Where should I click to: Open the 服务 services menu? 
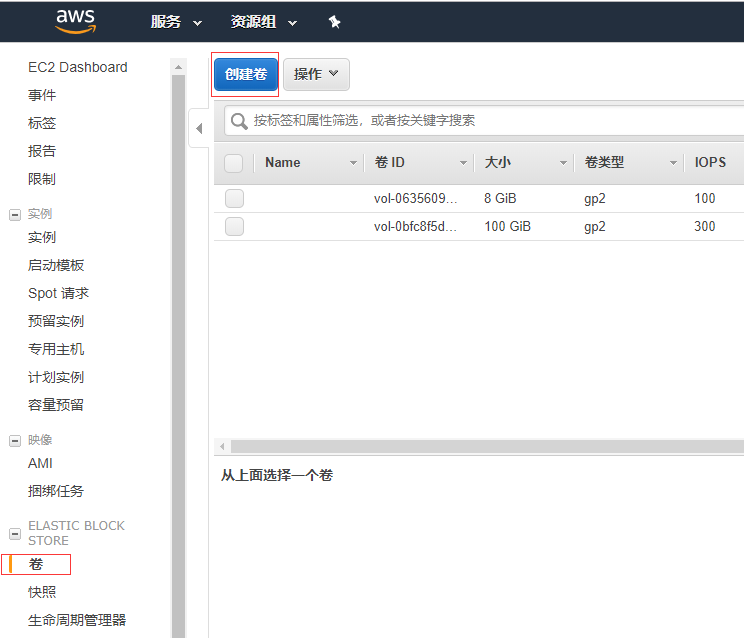[x=176, y=22]
